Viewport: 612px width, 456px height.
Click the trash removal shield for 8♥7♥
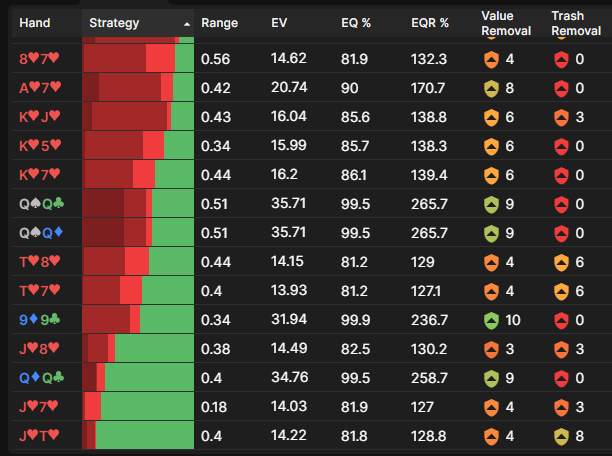pos(560,59)
